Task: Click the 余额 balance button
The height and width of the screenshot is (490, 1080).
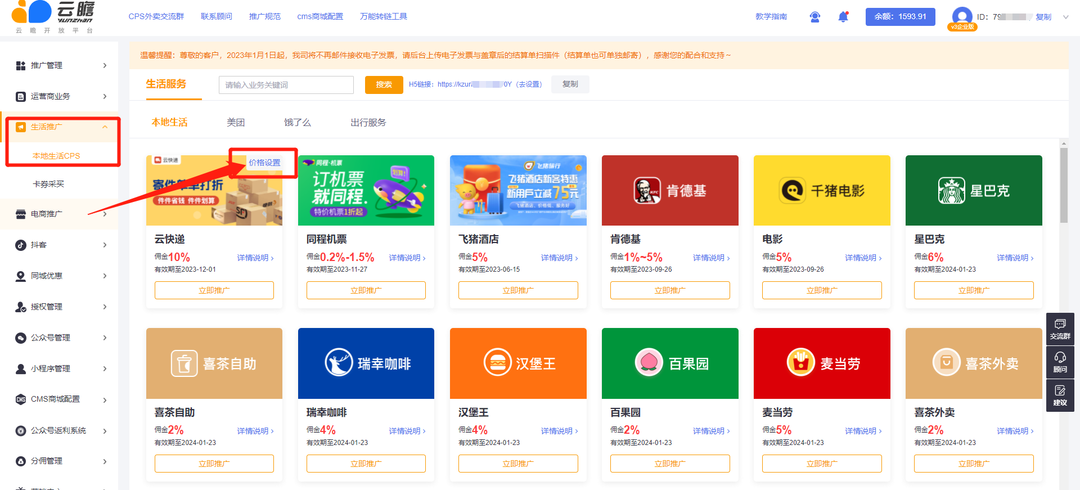Action: tap(900, 17)
